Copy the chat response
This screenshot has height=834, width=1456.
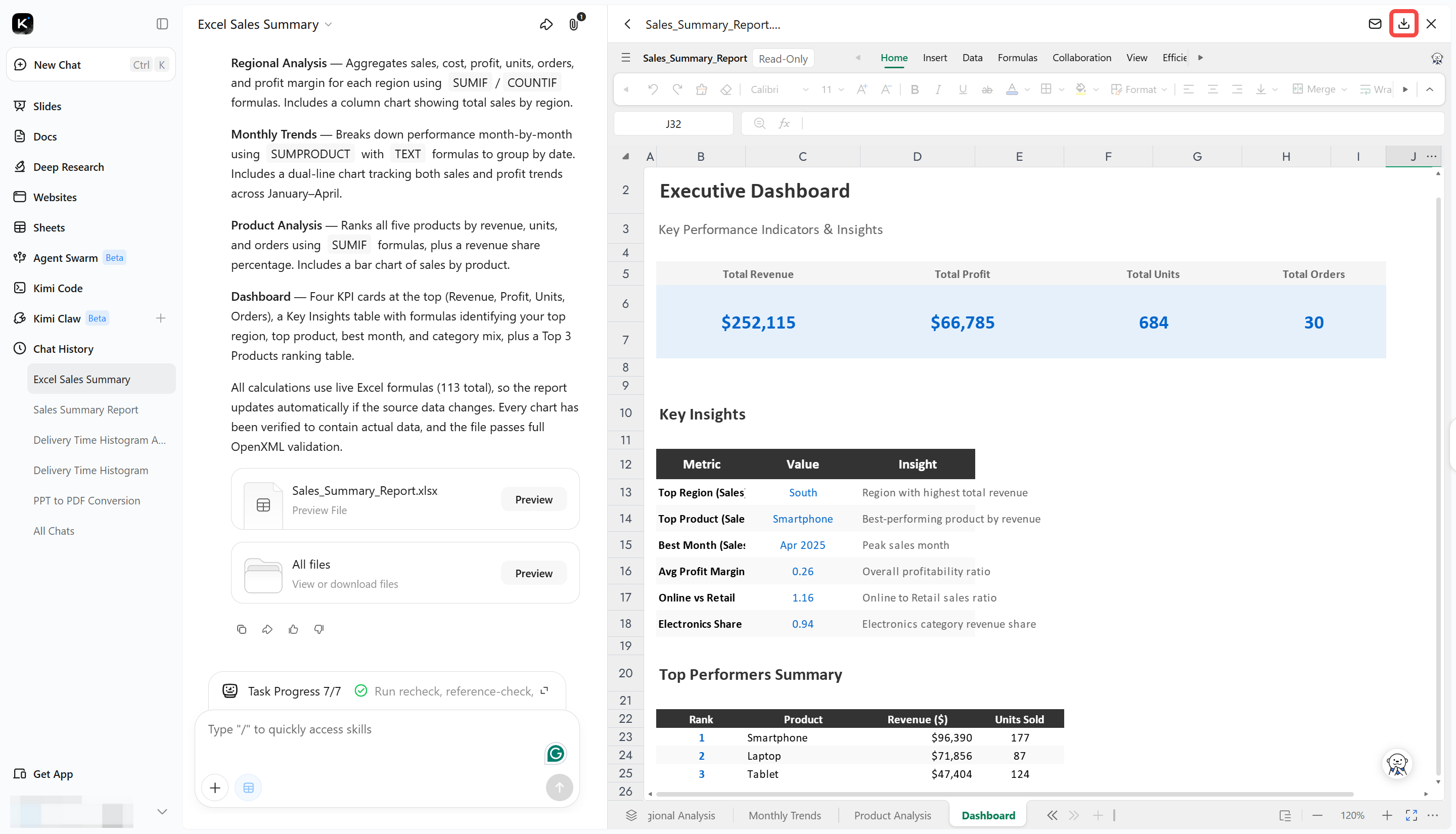click(x=242, y=629)
